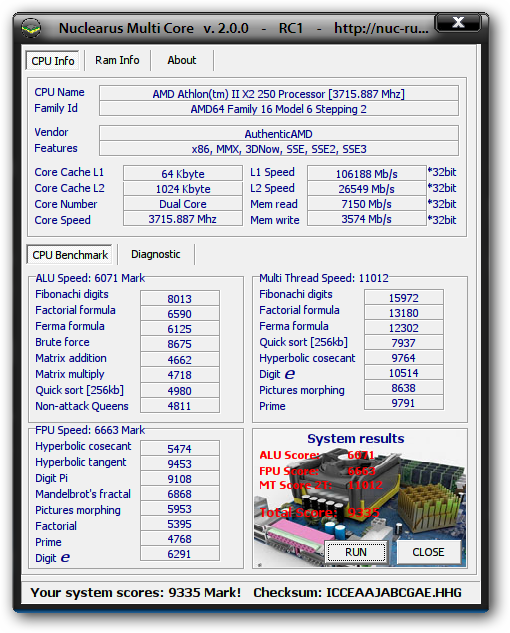Open the Ram Info tab
This screenshot has width=510, height=633.
117,60
